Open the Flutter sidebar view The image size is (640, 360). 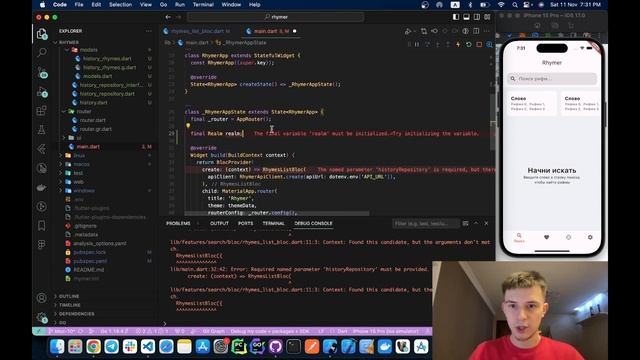tap(42, 149)
